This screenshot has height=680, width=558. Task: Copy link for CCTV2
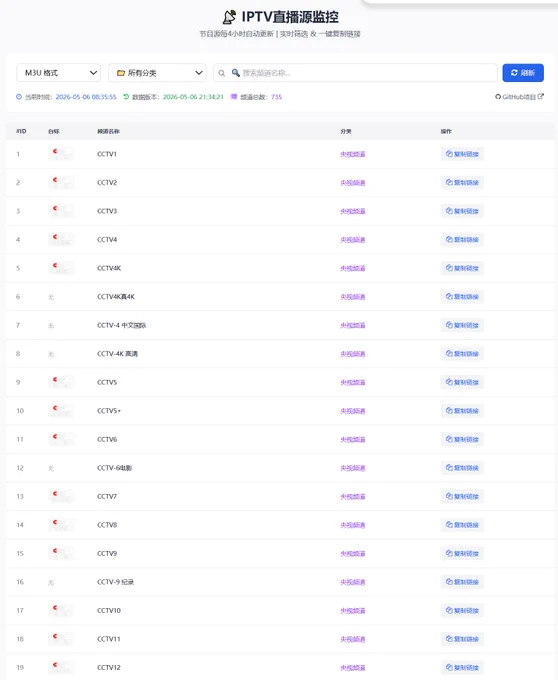click(462, 183)
